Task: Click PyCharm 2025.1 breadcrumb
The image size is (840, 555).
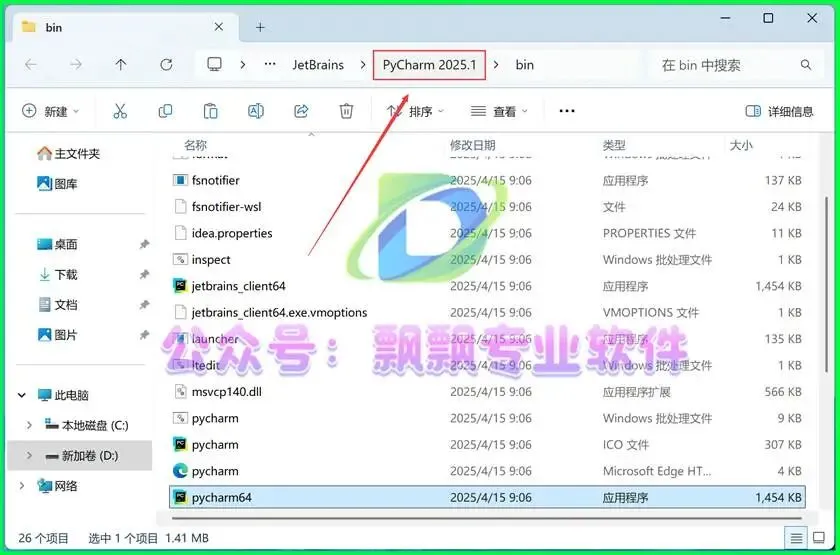Action: pyautogui.click(x=429, y=65)
